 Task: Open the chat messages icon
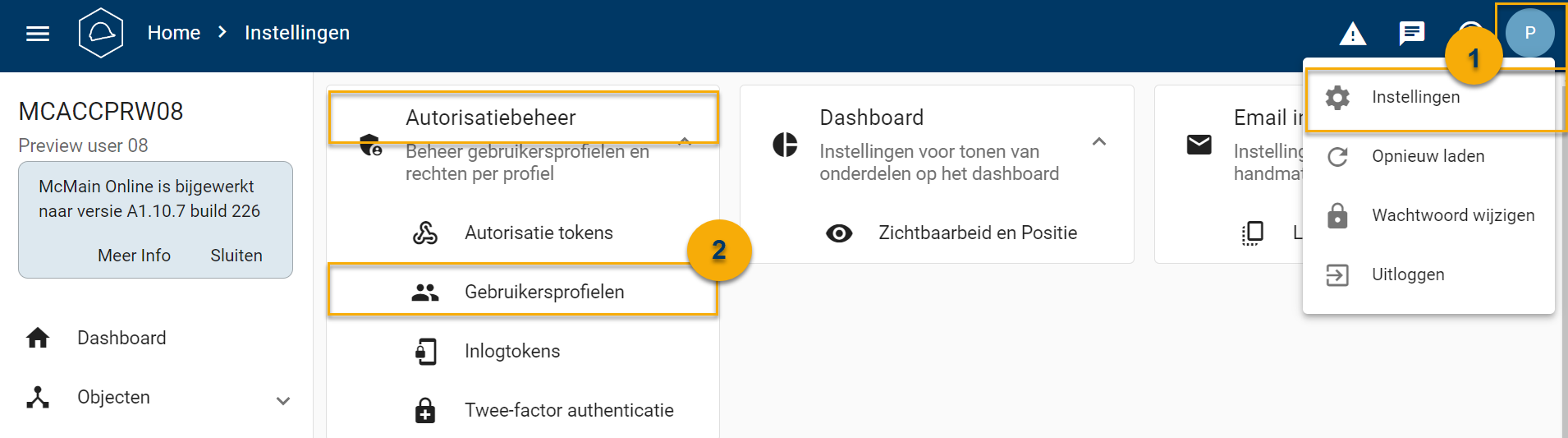1411,33
